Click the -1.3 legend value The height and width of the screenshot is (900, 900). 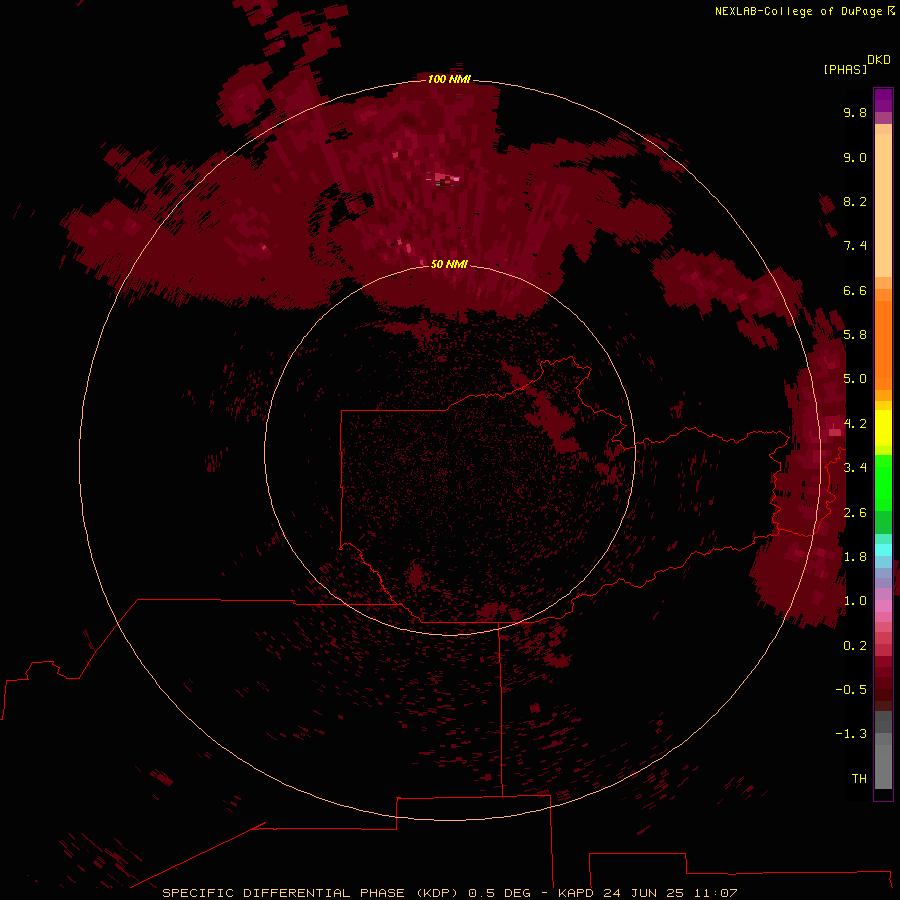tap(851, 734)
